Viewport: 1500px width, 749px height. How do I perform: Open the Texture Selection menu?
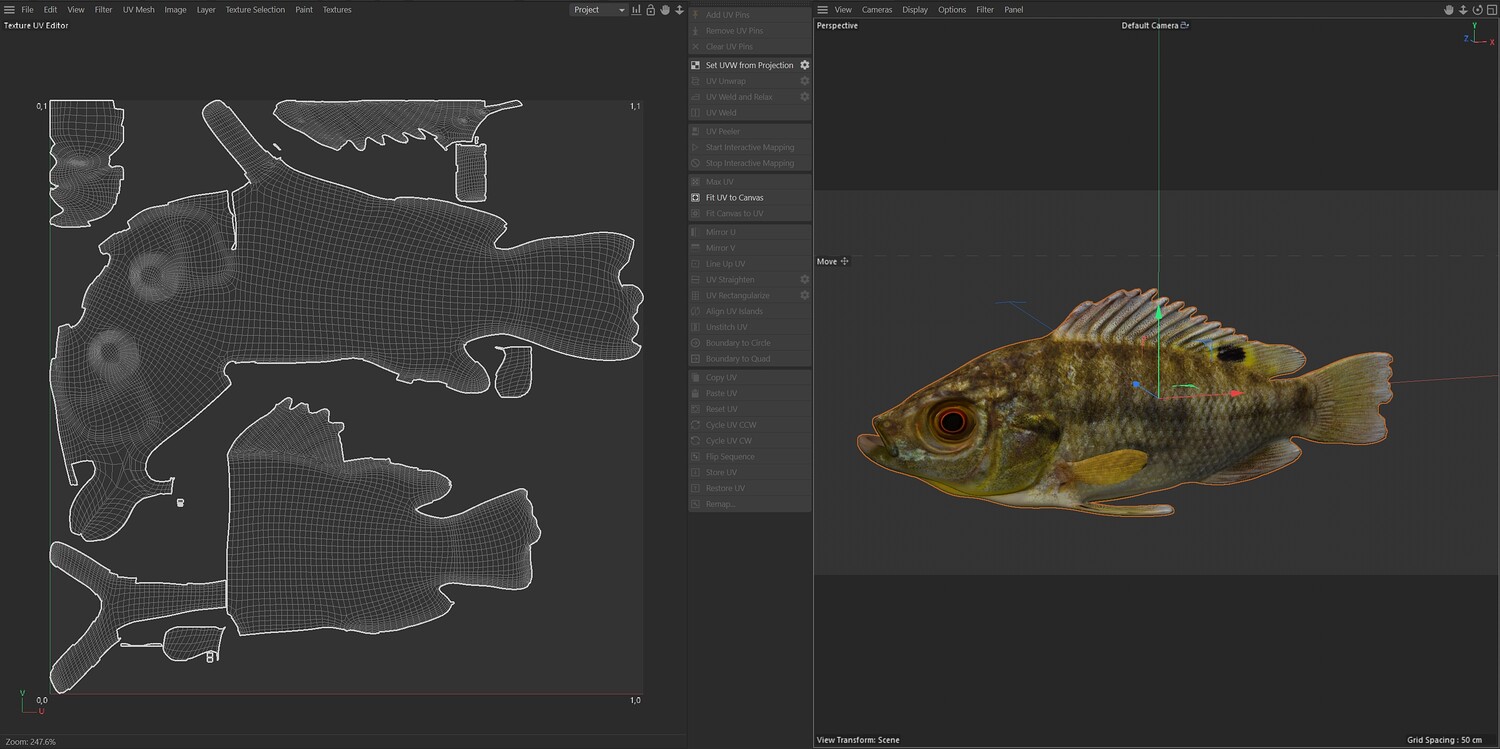(x=255, y=10)
